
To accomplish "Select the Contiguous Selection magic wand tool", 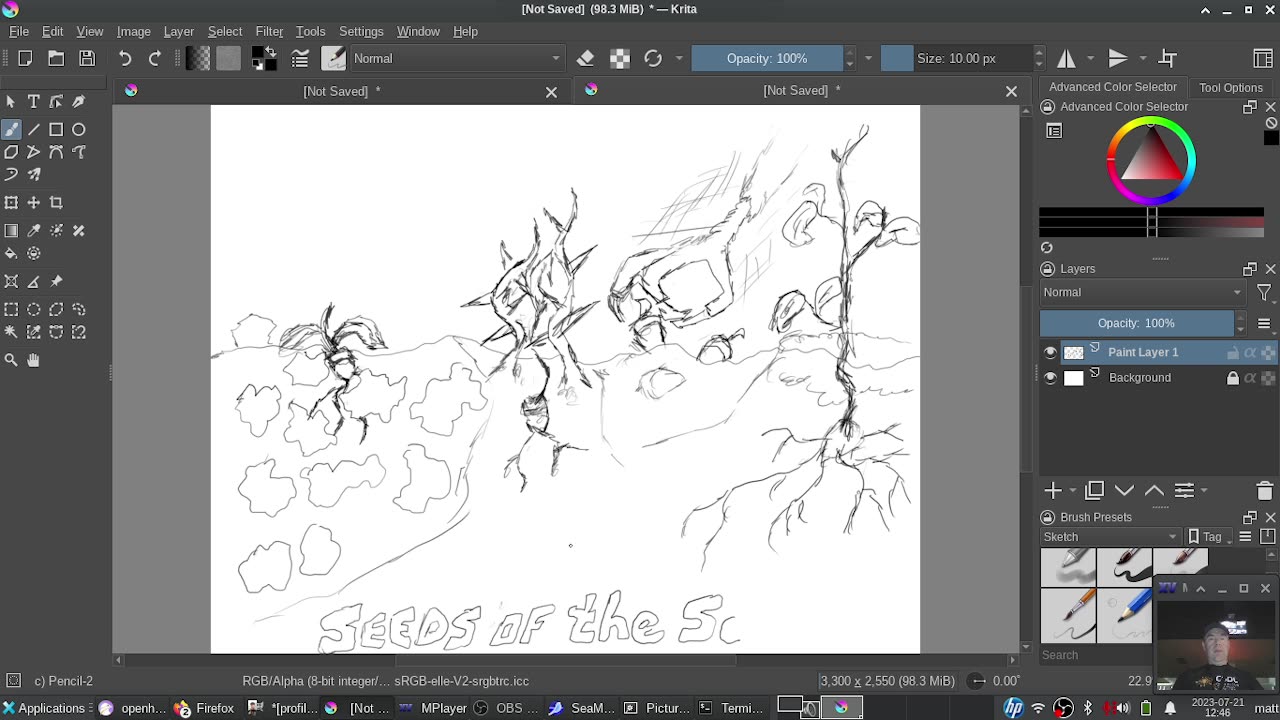I will [x=11, y=332].
